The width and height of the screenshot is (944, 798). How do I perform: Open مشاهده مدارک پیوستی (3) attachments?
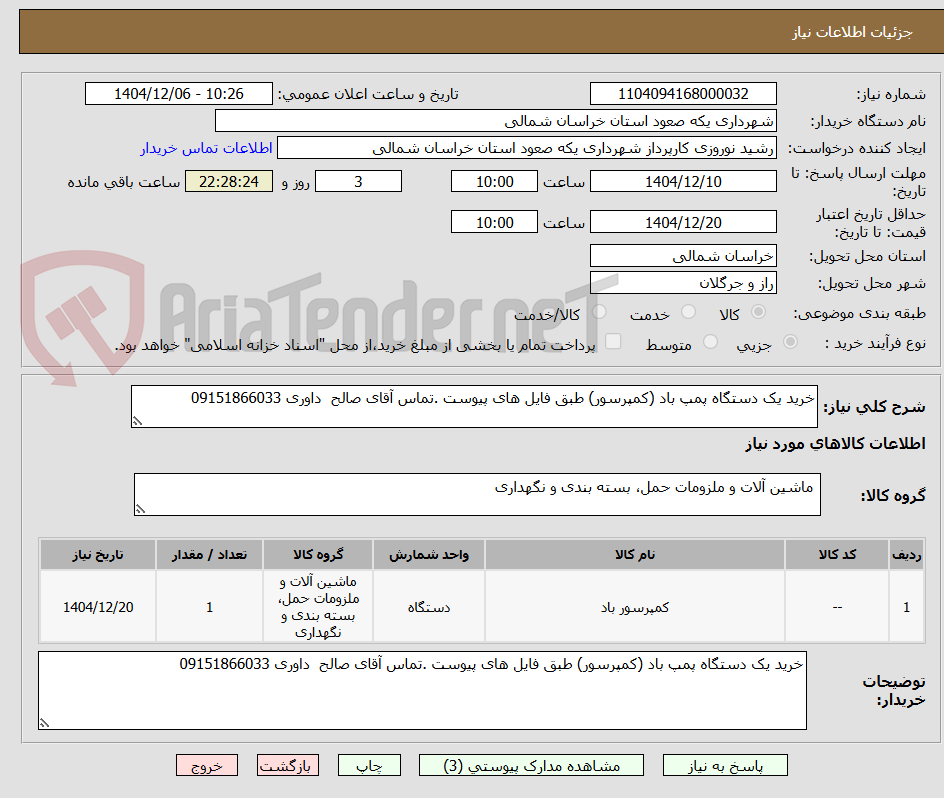531,765
